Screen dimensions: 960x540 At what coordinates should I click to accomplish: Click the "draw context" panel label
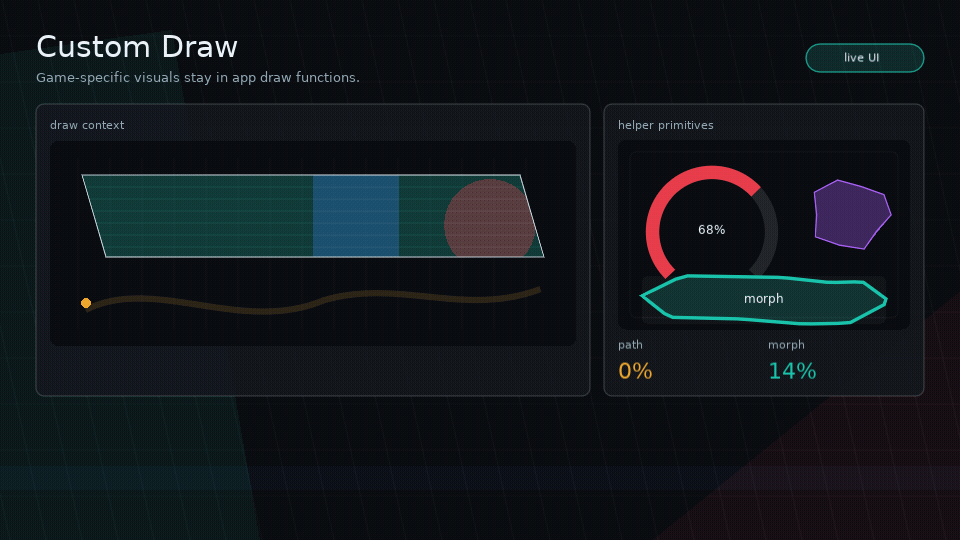pyautogui.click(x=87, y=125)
